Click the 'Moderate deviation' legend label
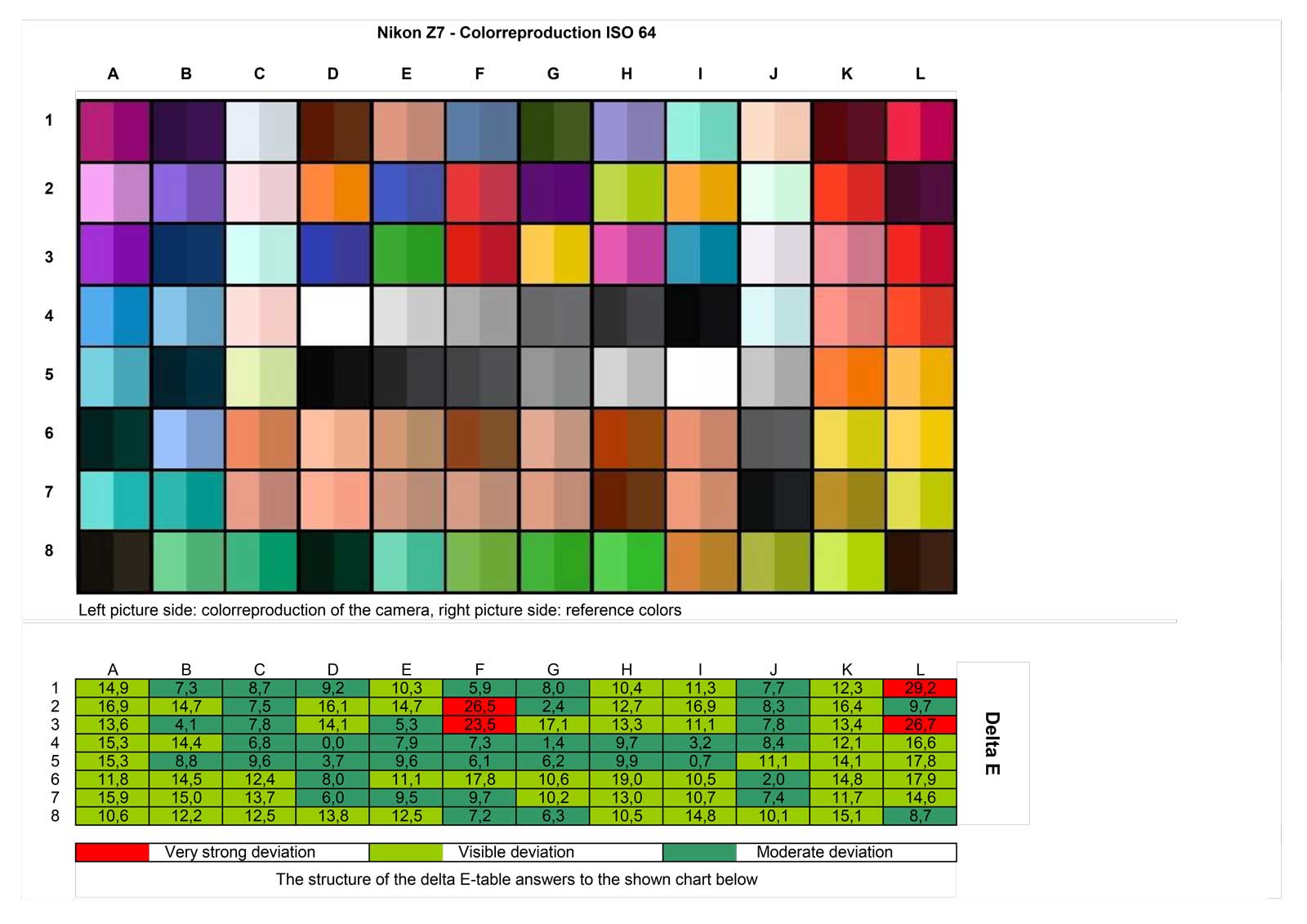The height and width of the screenshot is (924, 1307). coord(824,852)
